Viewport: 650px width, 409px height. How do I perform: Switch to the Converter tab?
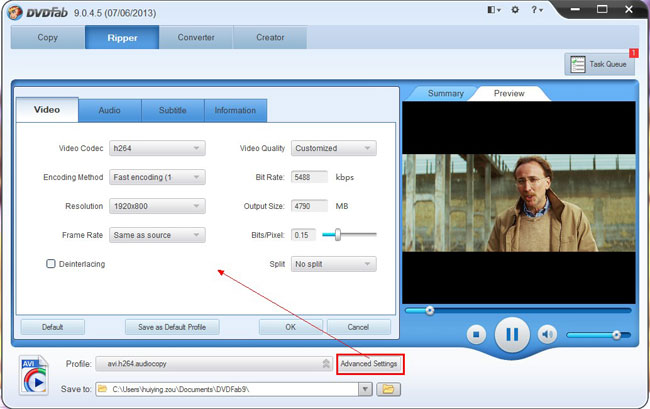pos(196,37)
